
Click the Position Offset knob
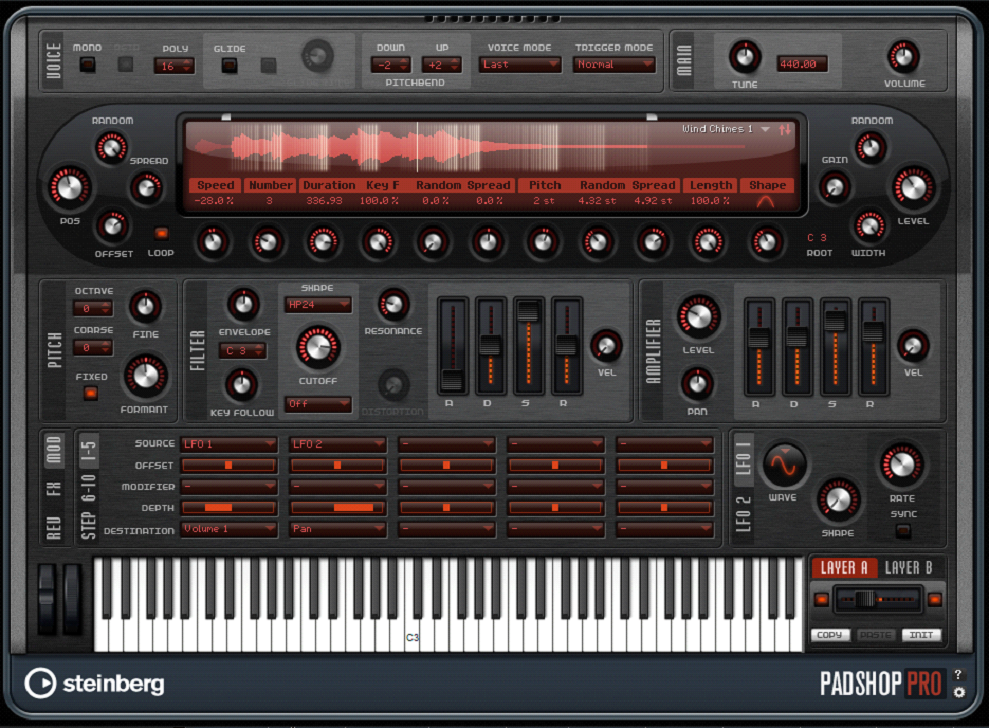click(x=112, y=226)
